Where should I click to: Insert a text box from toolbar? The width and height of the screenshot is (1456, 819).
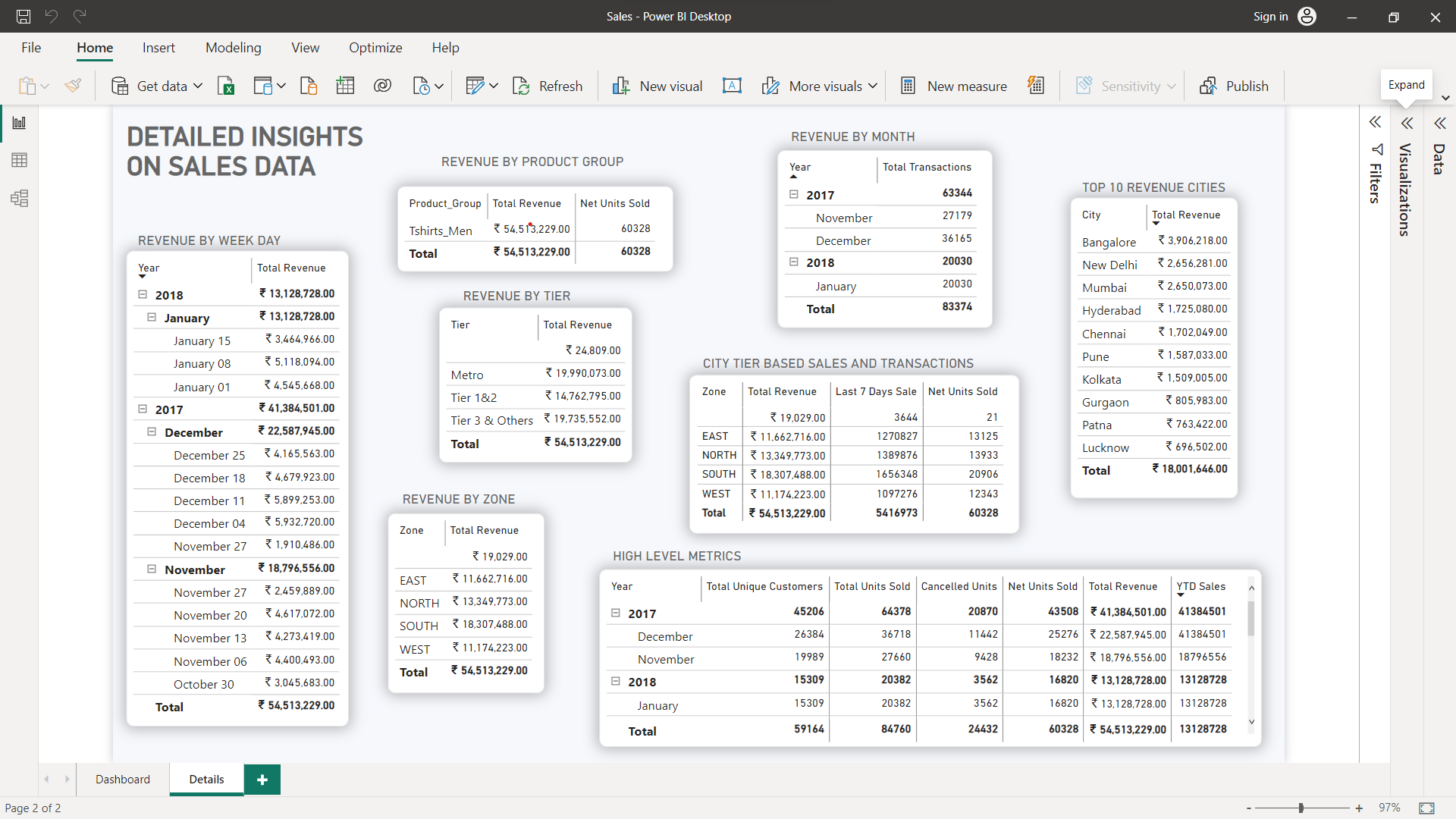732,86
